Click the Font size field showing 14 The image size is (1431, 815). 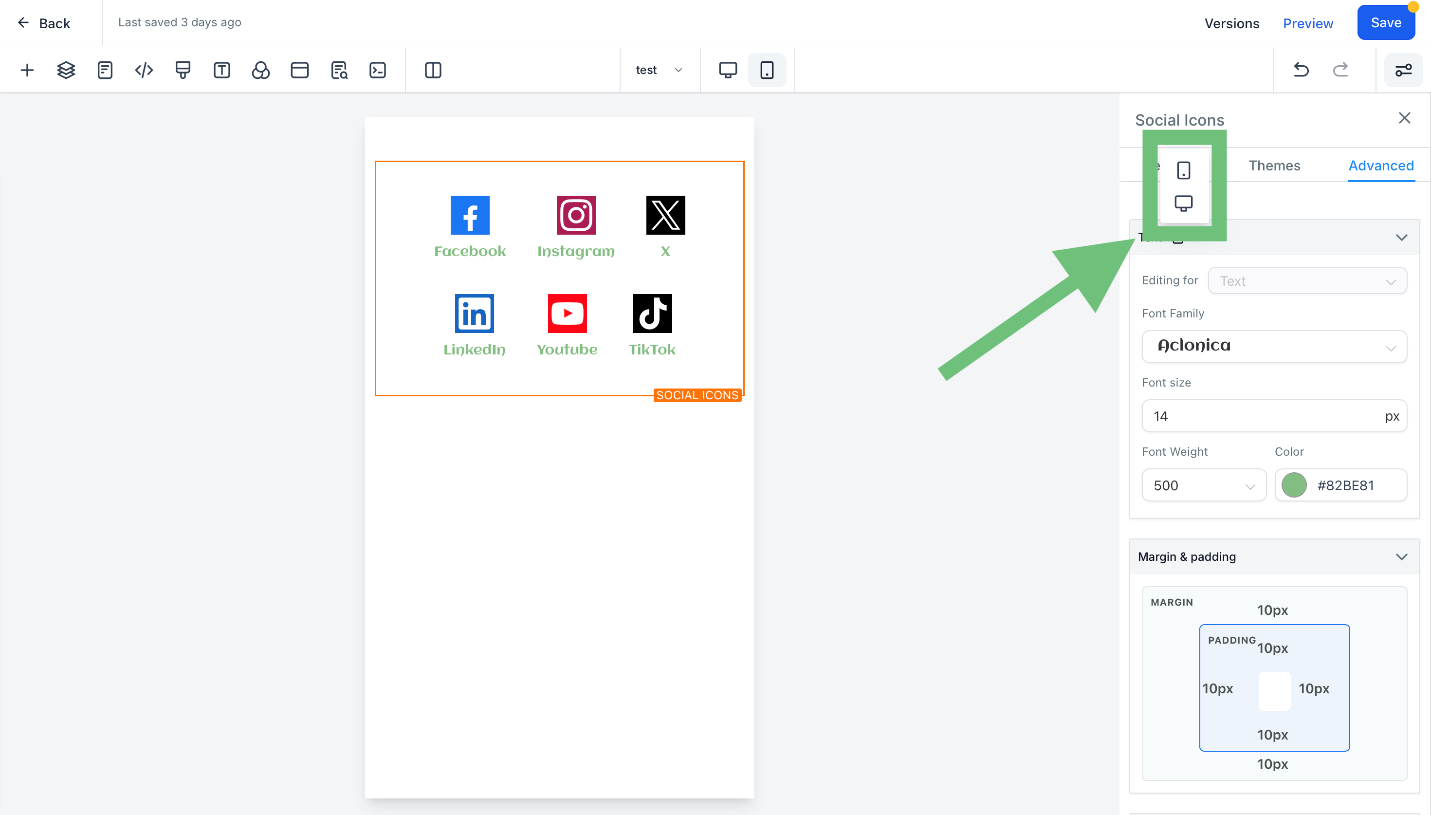click(x=1274, y=416)
